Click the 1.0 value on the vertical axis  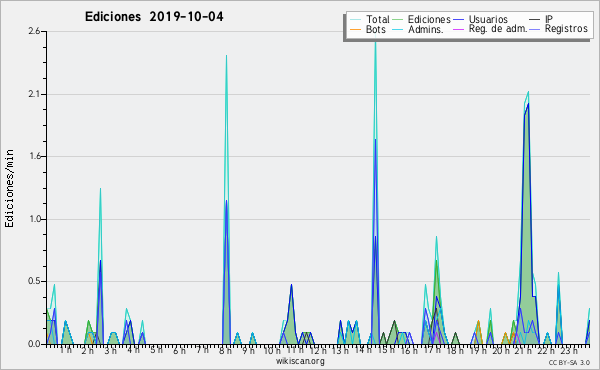pos(34,219)
